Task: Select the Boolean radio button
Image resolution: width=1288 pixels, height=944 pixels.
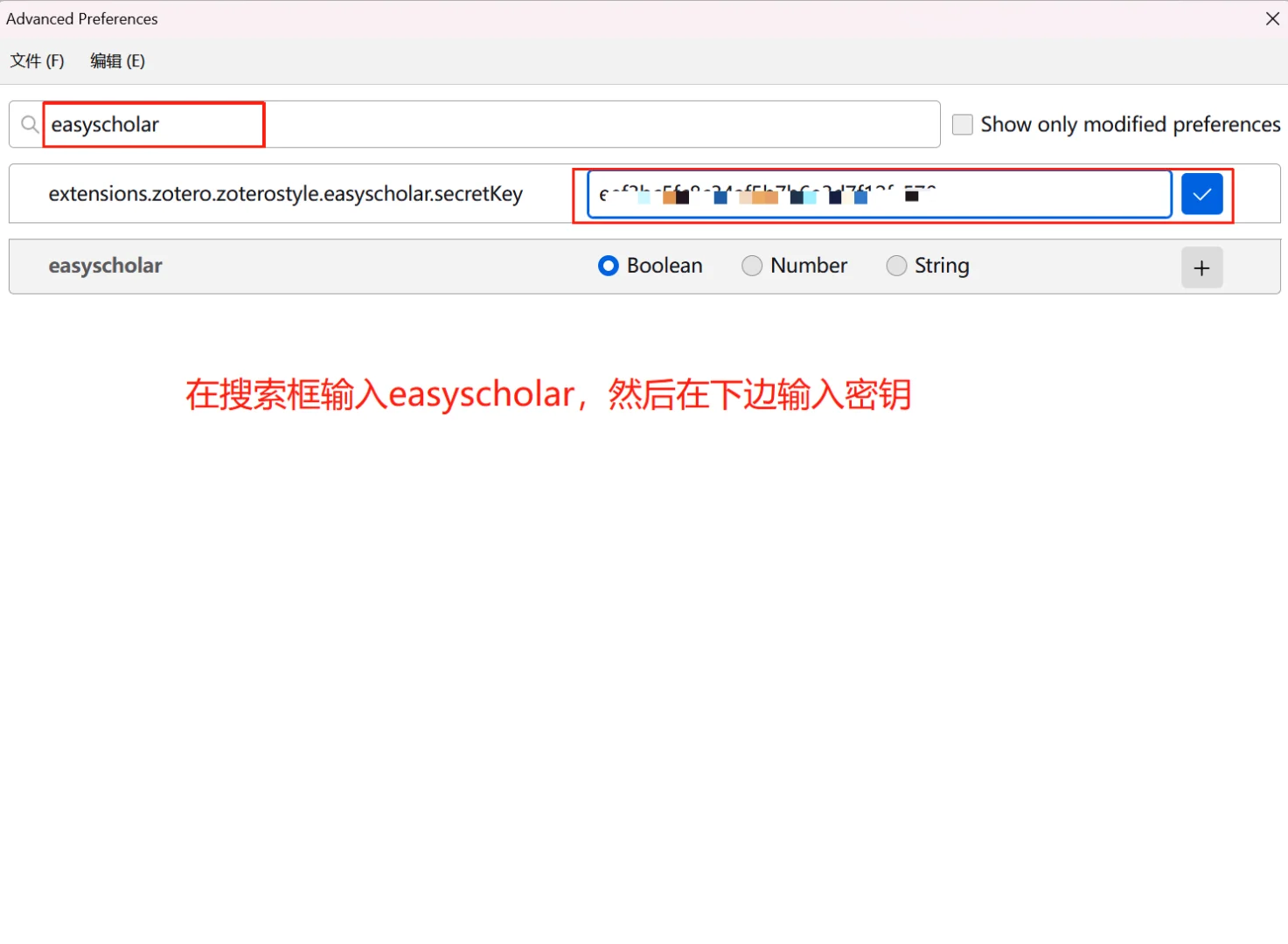Action: tap(608, 266)
